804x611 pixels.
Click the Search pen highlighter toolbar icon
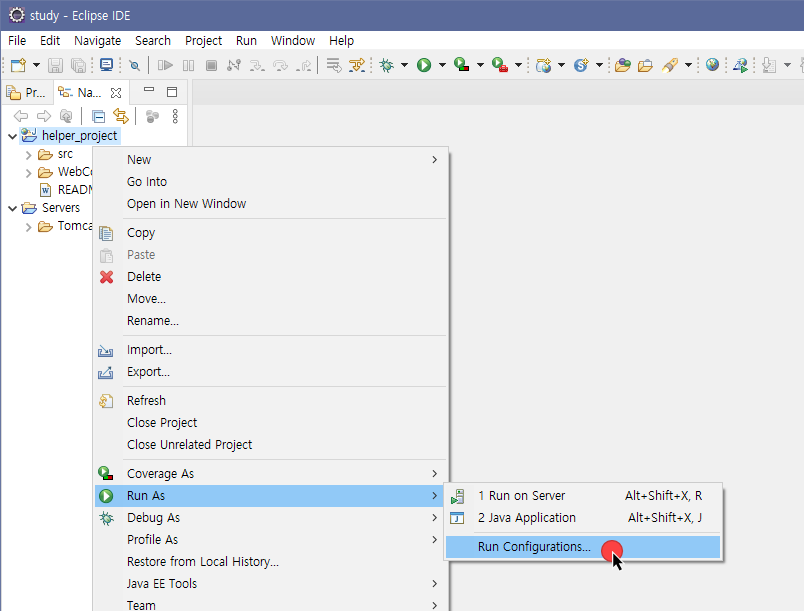pyautogui.click(x=670, y=65)
